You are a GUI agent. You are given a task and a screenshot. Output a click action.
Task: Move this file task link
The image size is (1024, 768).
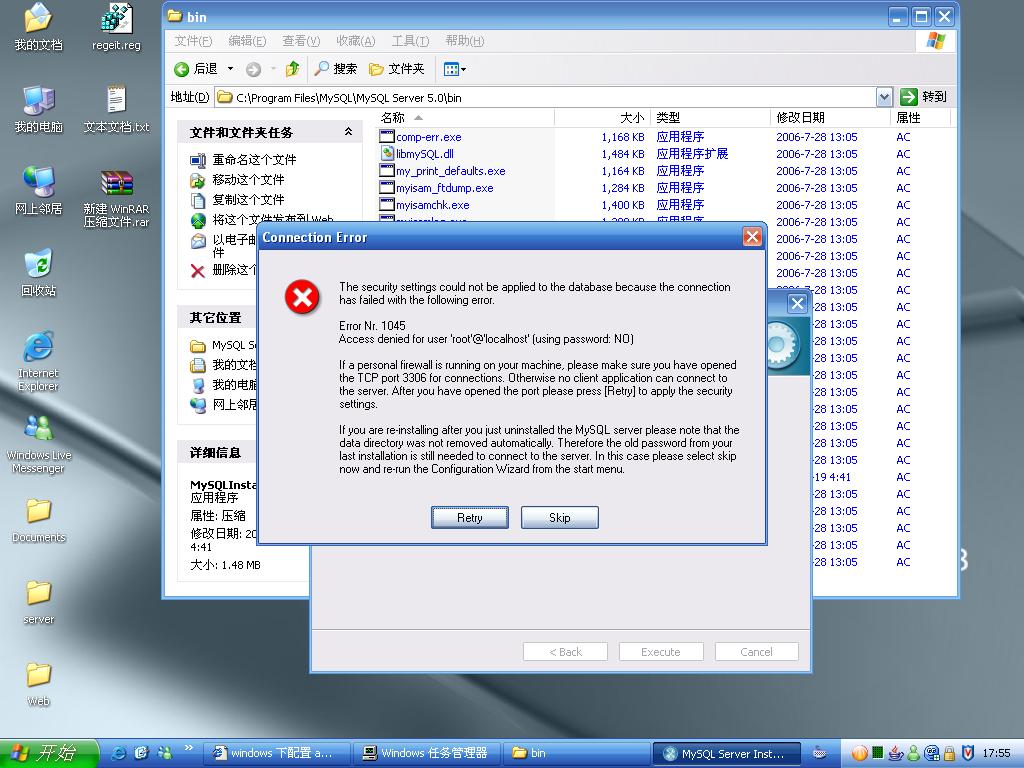[x=248, y=180]
